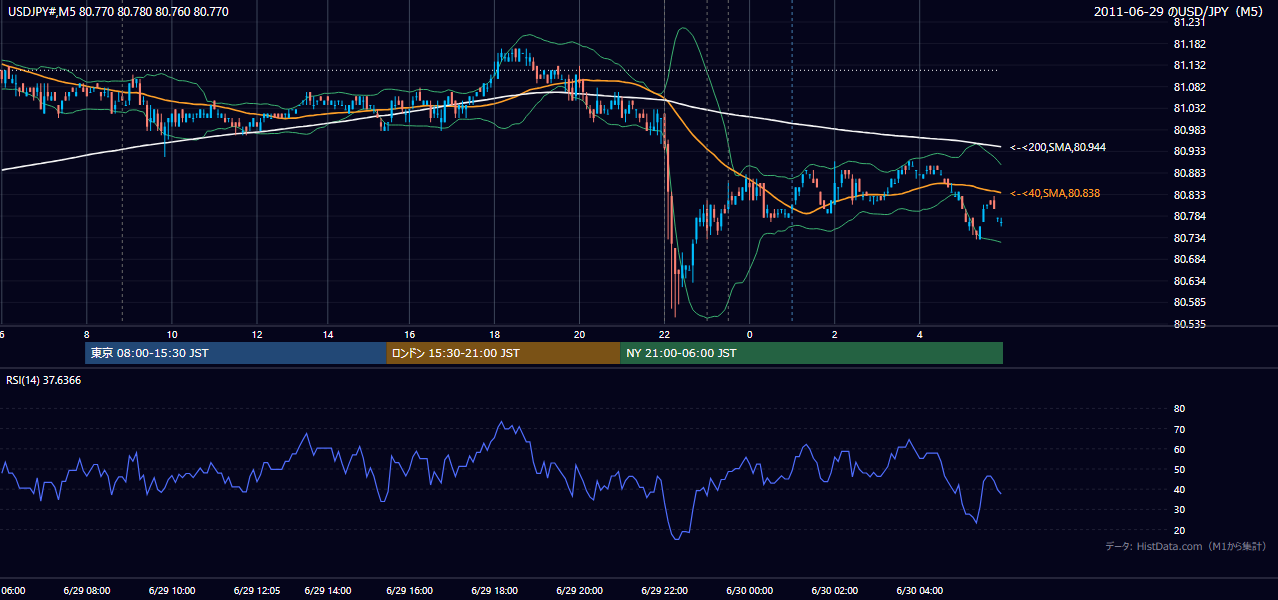Click the RSI scale level 40
Viewport: 1278px width, 600px height.
1179,489
